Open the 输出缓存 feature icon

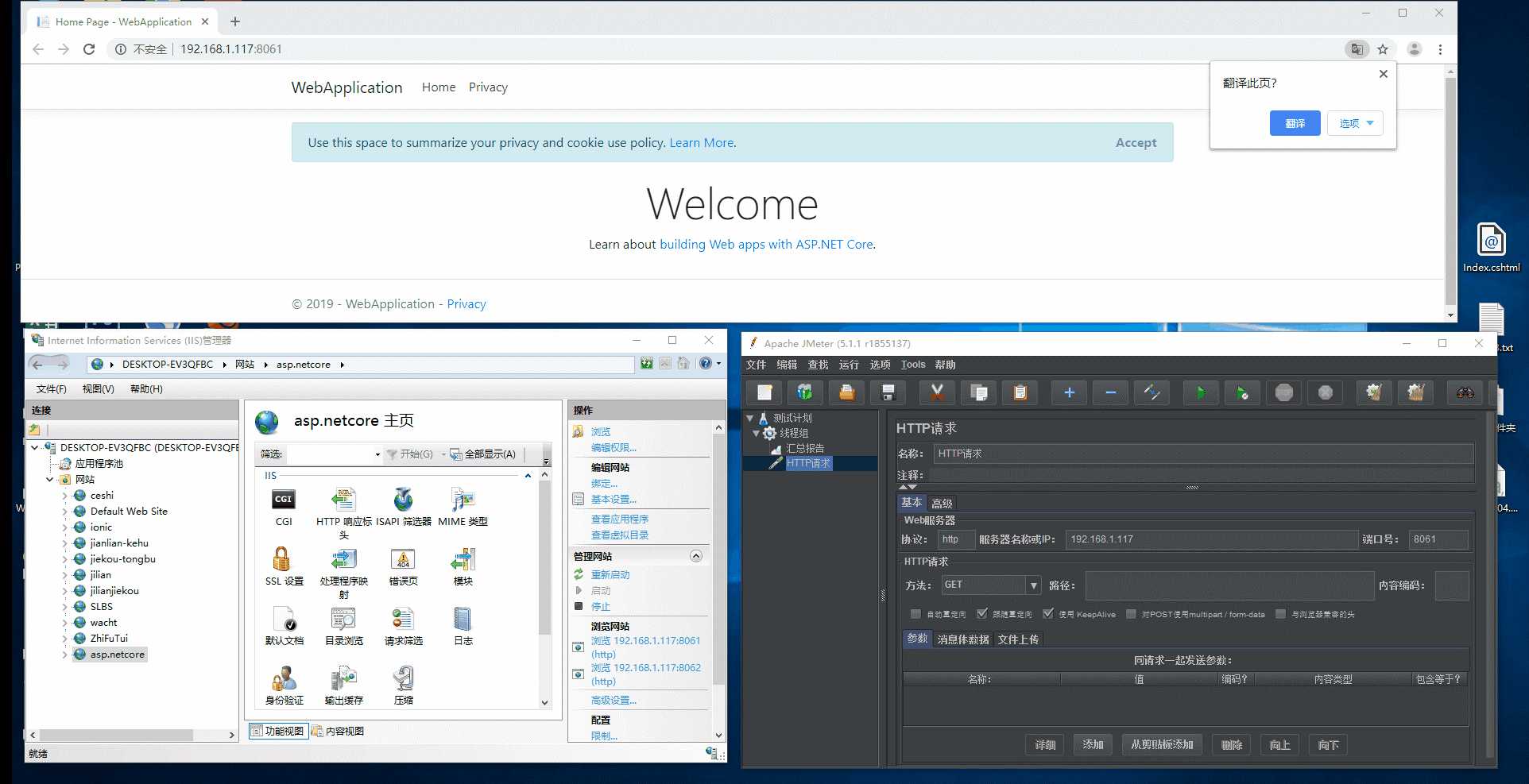click(x=343, y=678)
